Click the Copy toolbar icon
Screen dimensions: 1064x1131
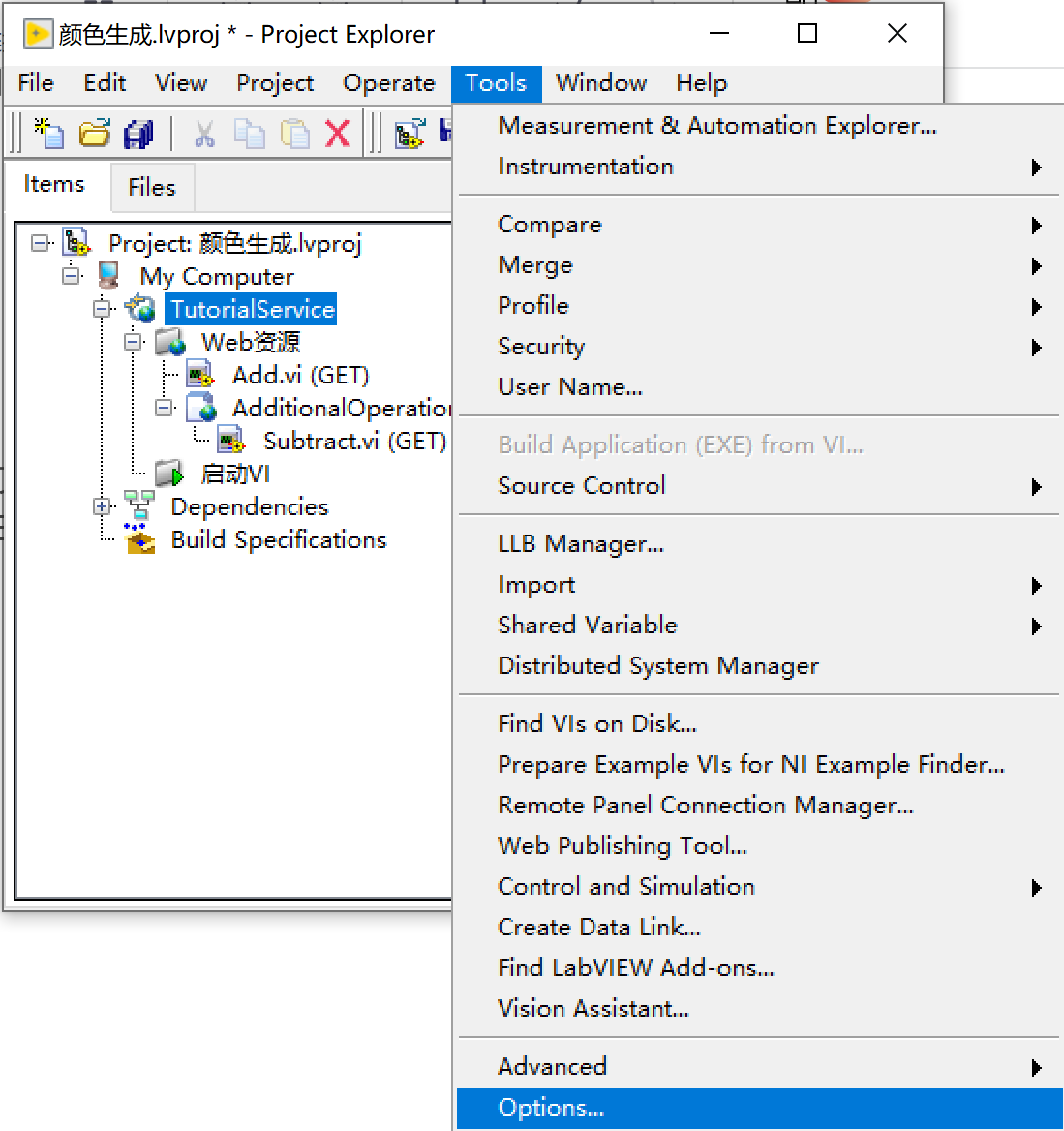250,134
